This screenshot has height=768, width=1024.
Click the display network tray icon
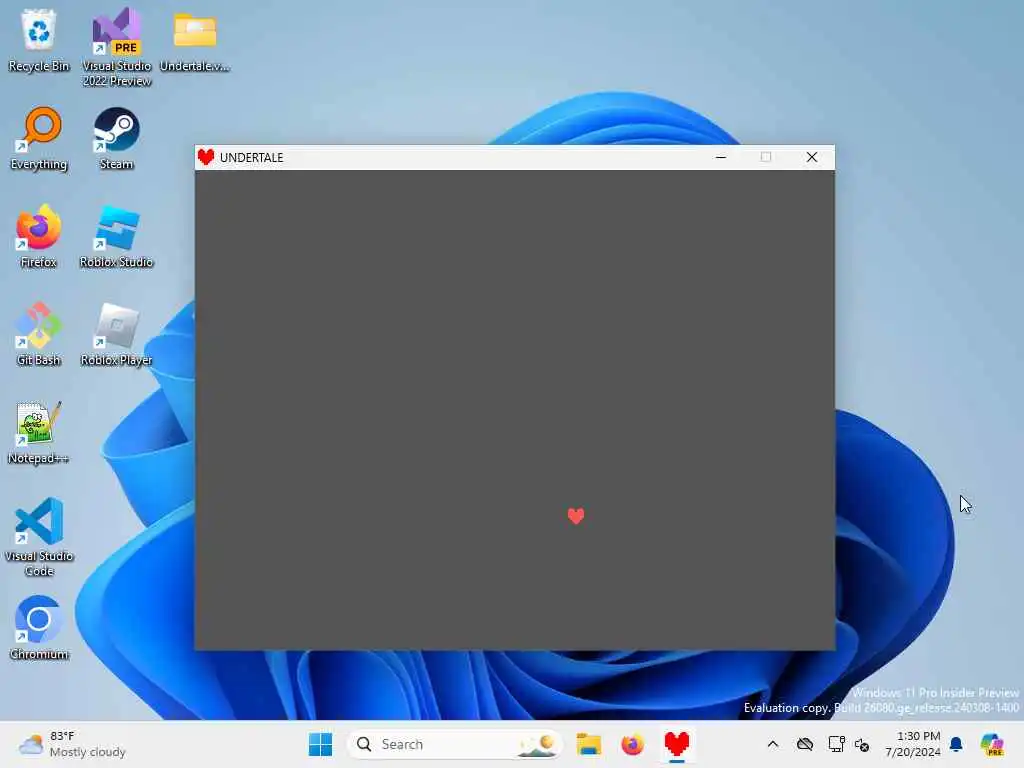(836, 744)
